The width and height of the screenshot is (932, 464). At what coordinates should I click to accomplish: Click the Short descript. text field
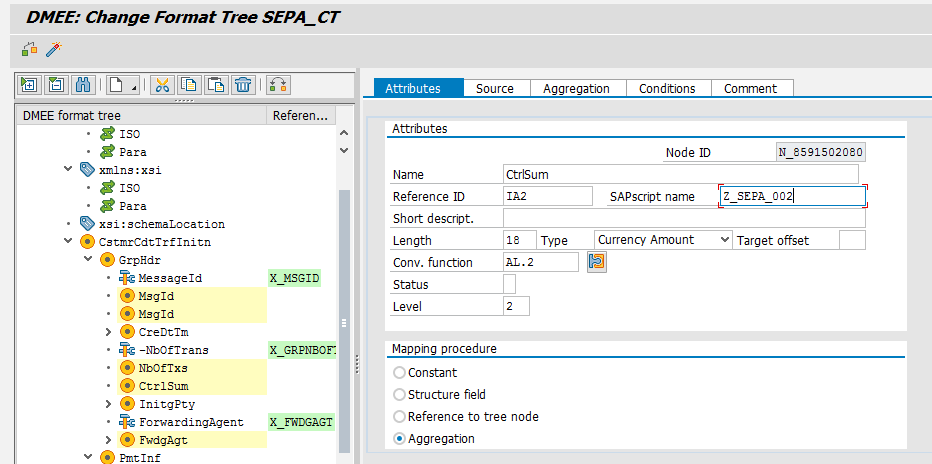click(683, 218)
